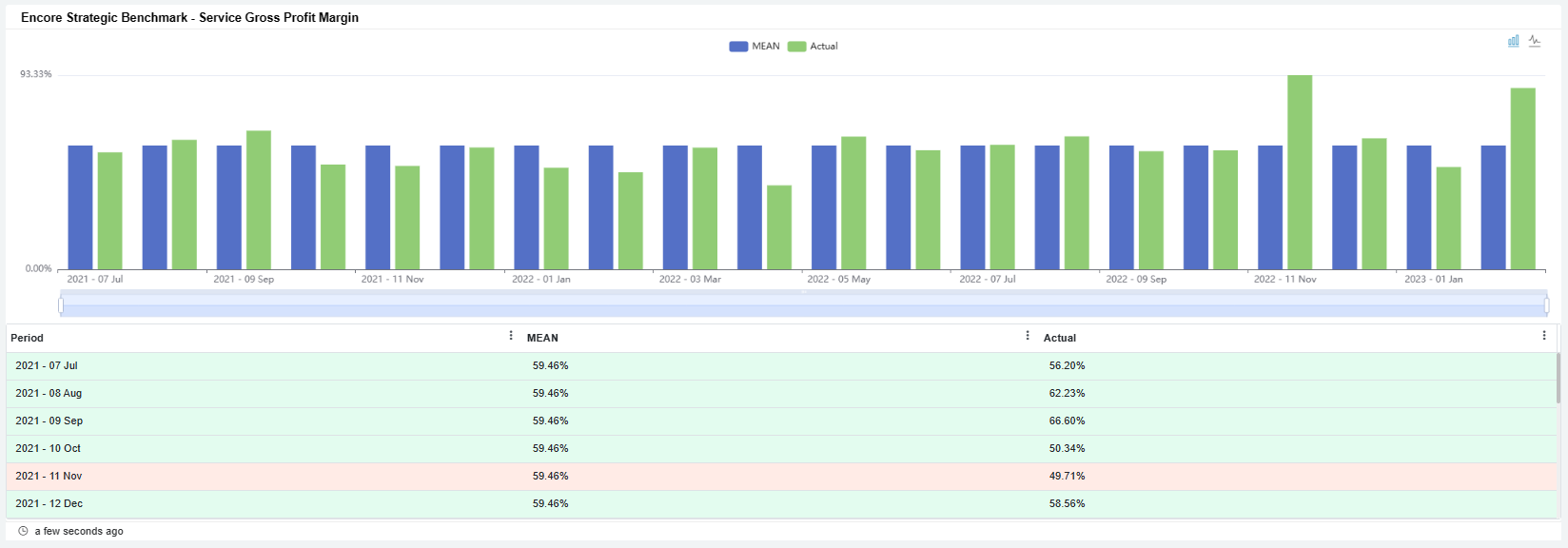The width and height of the screenshot is (1568, 548).
Task: Click right handle of chart zoom slider
Action: coord(1546,305)
